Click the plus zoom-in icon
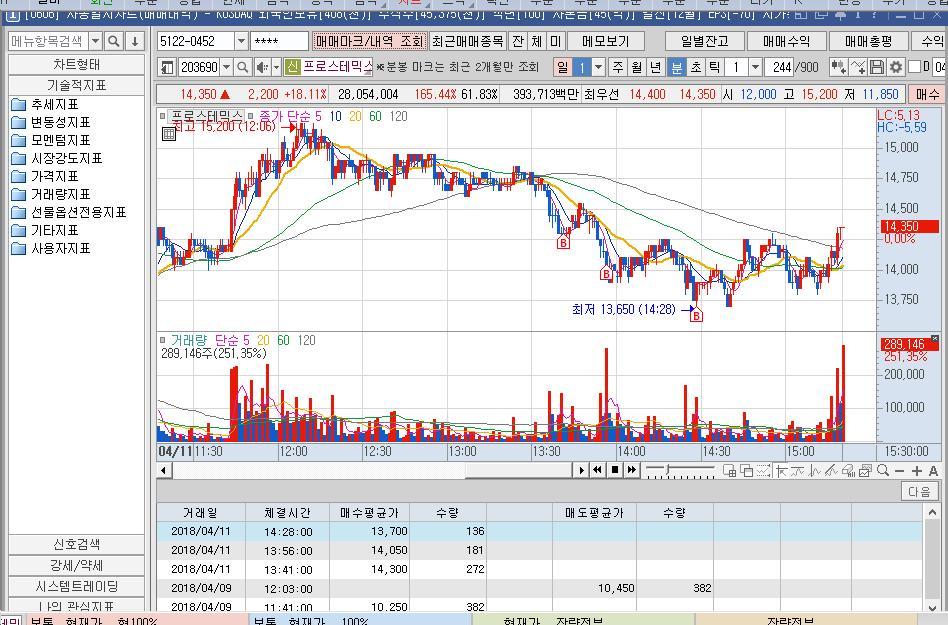The image size is (948, 625). pos(917,471)
